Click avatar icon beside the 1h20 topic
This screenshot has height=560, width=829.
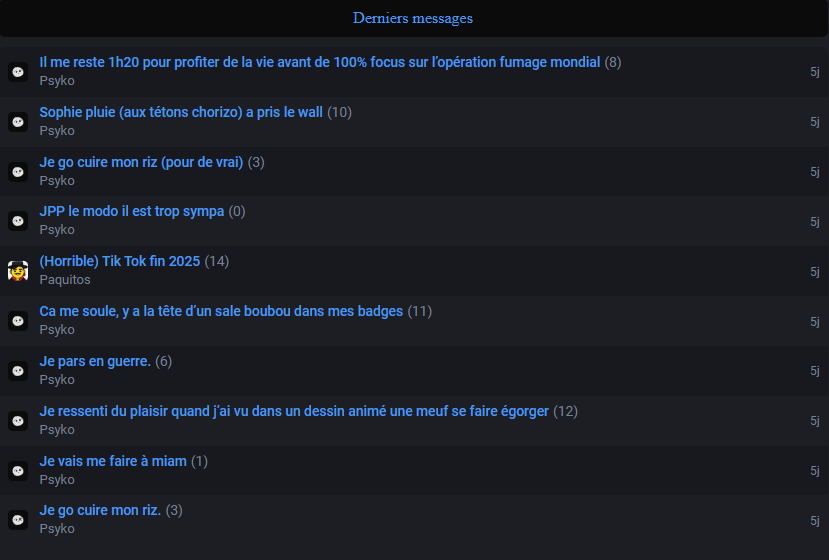pyautogui.click(x=18, y=72)
